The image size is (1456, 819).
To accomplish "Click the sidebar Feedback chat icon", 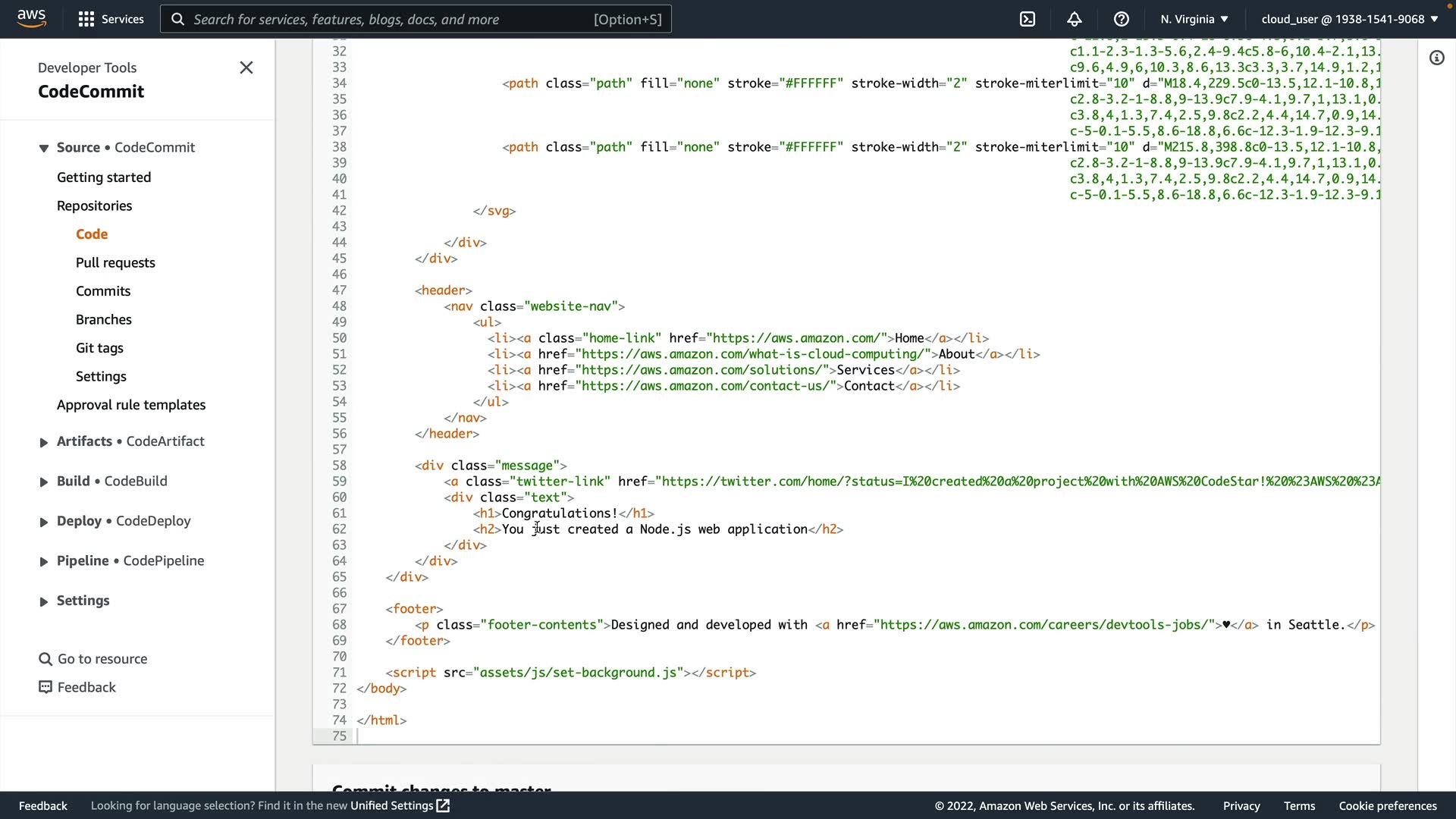I will (x=45, y=687).
